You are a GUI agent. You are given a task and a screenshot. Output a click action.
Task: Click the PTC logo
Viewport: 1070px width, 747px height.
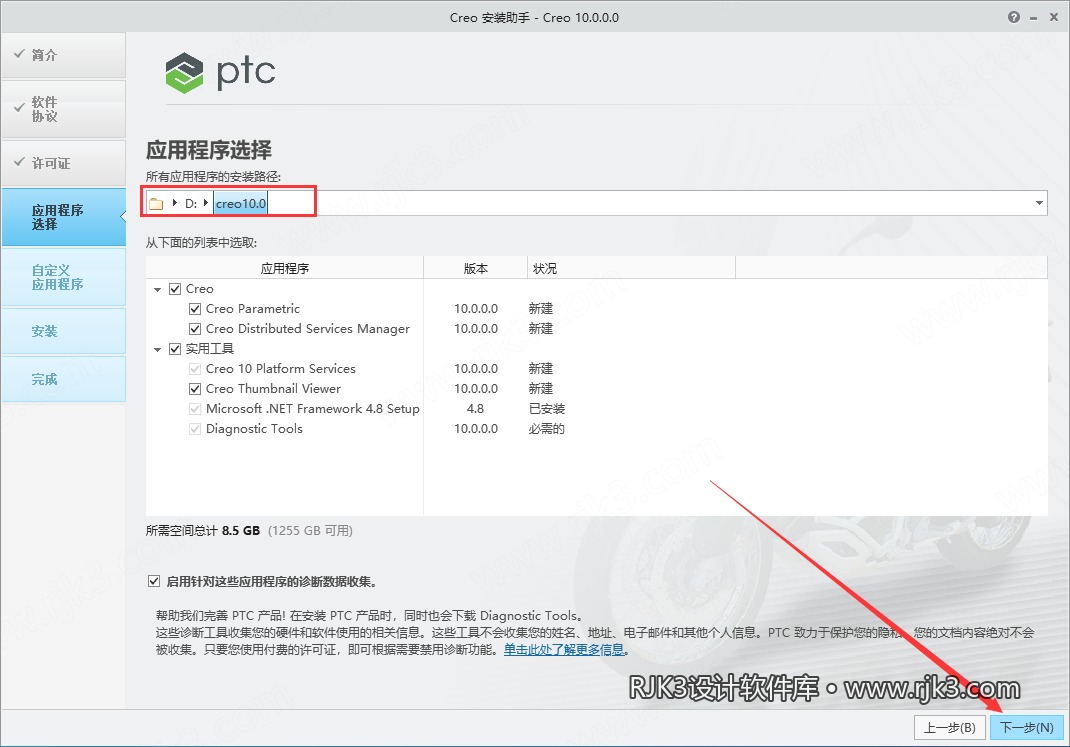(x=220, y=72)
